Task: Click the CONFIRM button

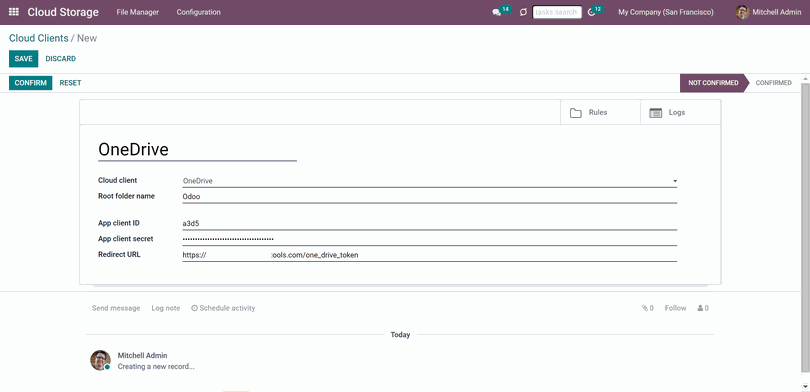Action: tap(30, 83)
